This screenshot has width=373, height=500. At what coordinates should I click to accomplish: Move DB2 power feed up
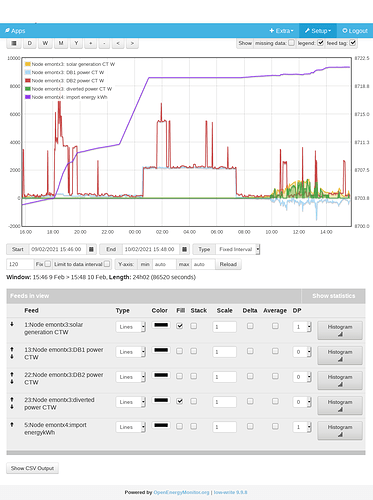12,374
